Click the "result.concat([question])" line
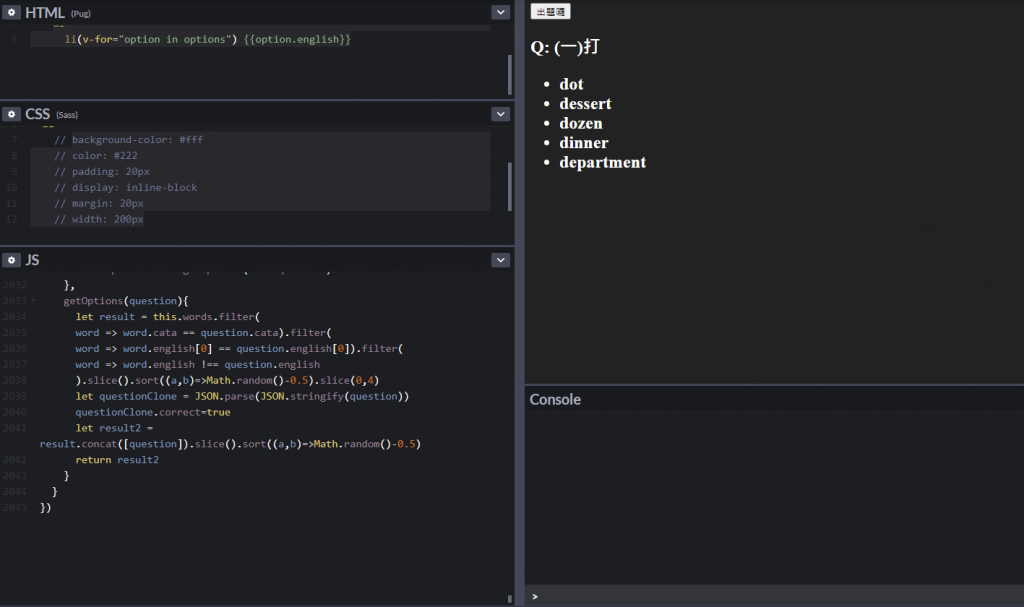 pyautogui.click(x=230, y=444)
